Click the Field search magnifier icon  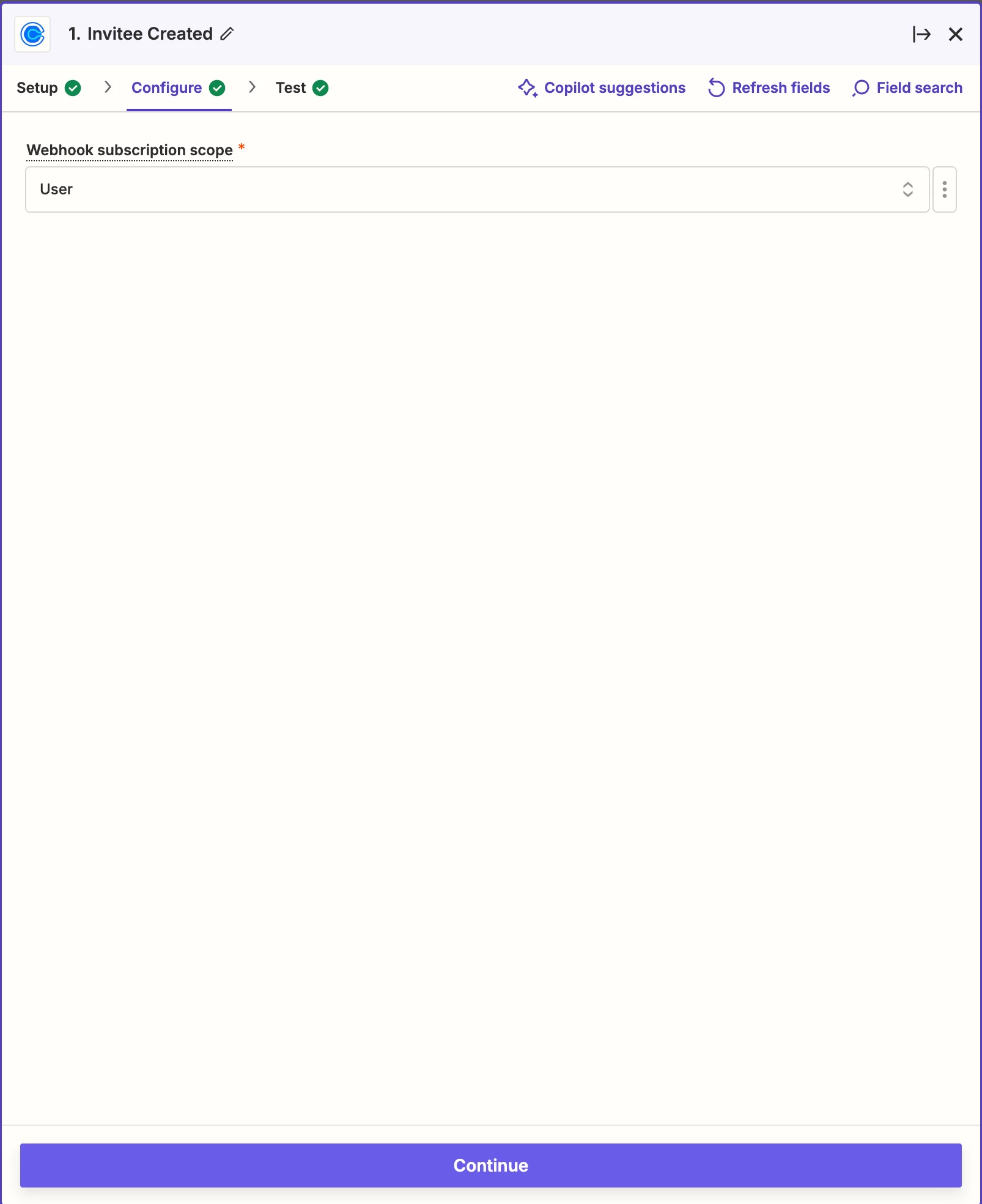tap(860, 88)
